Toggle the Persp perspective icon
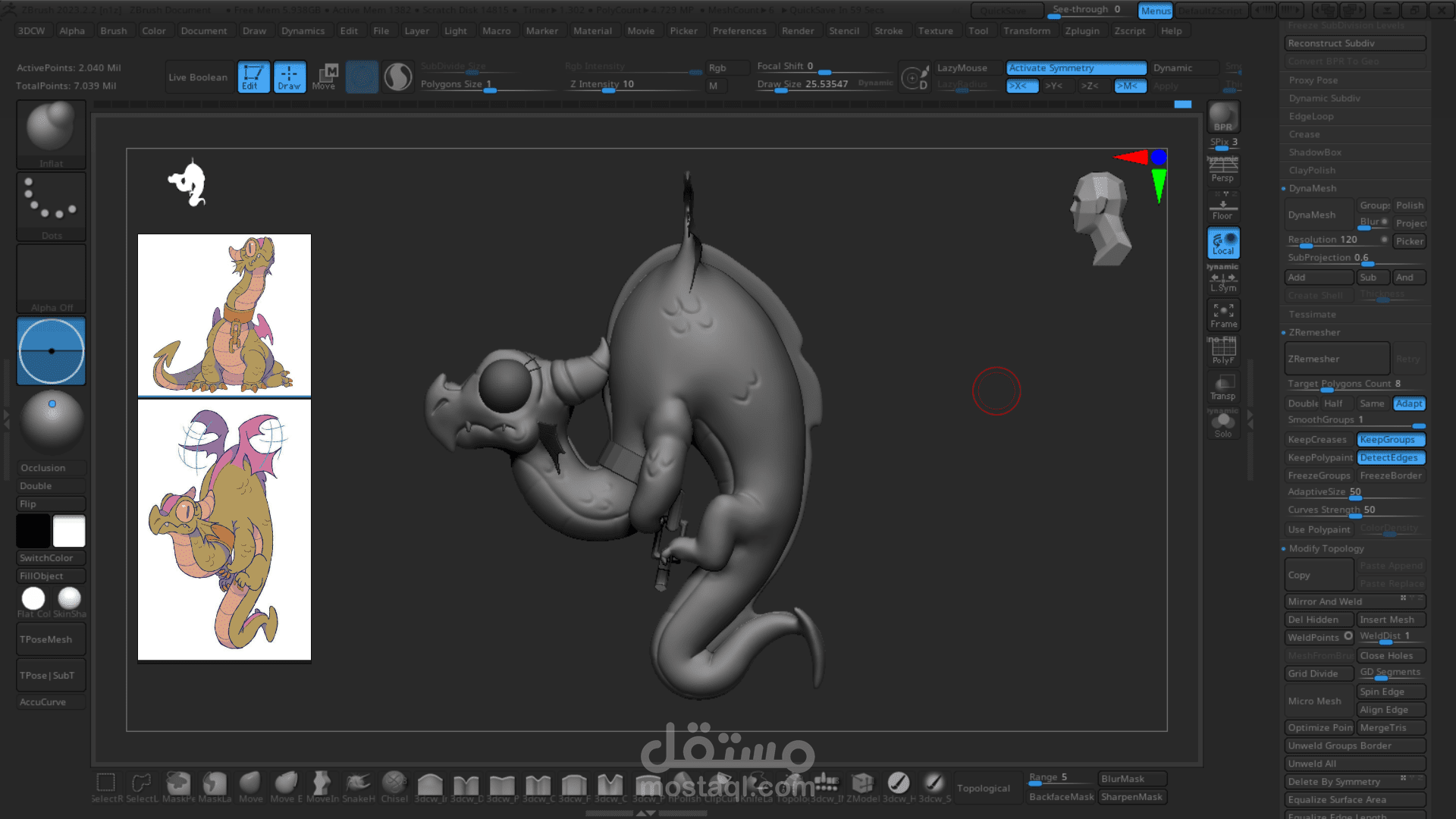Screen dimensions: 1456x819 (1222, 170)
